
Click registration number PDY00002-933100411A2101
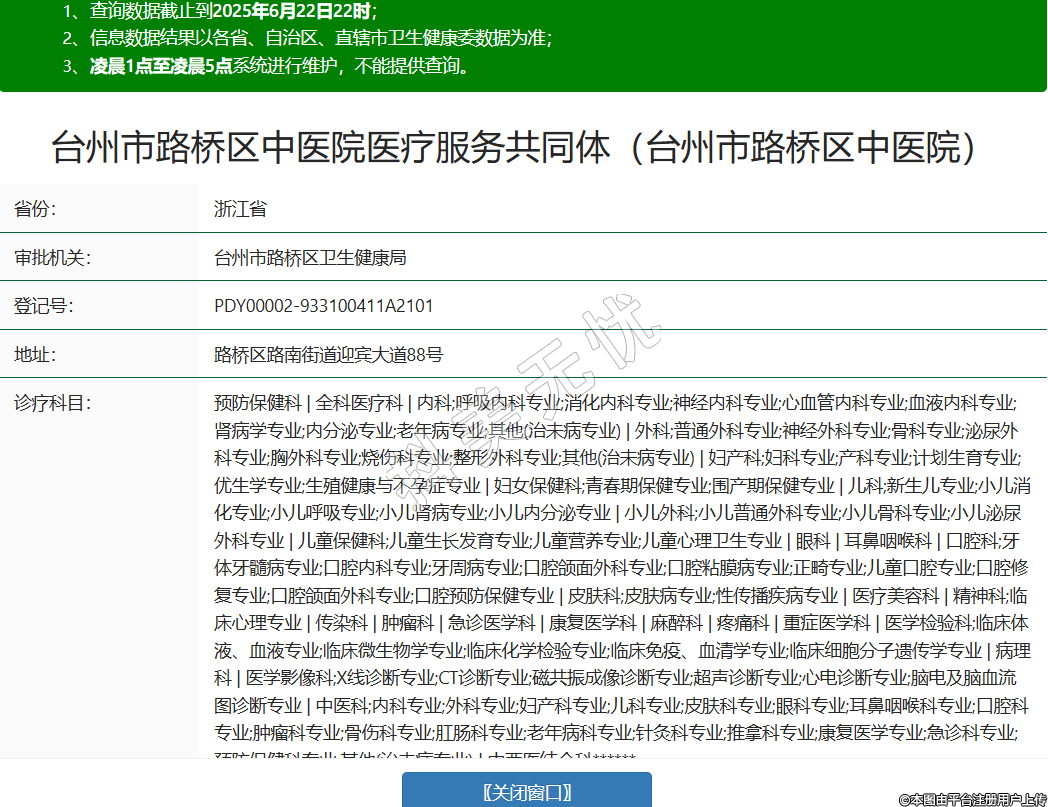click(324, 305)
